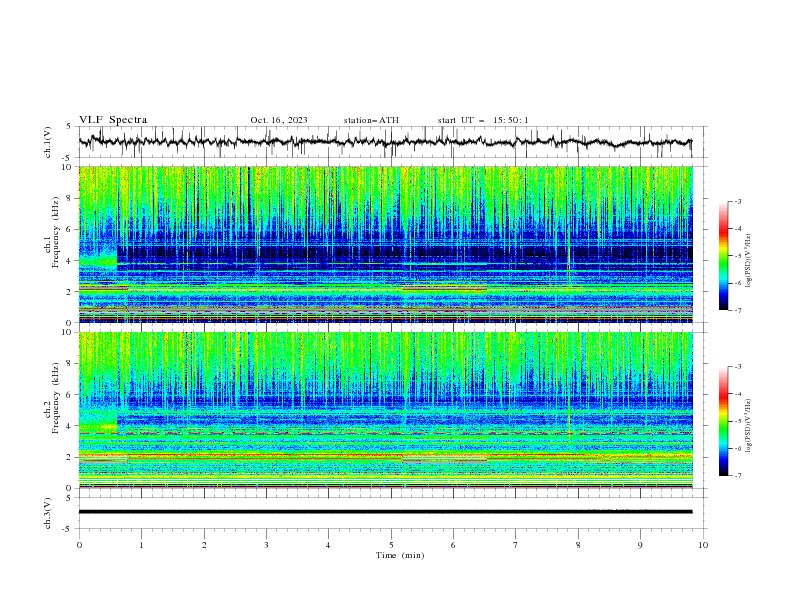The width and height of the screenshot is (792, 612).
Task: Click the "8" frequency tick of ch.2 spectrogram
Action: 70,364
